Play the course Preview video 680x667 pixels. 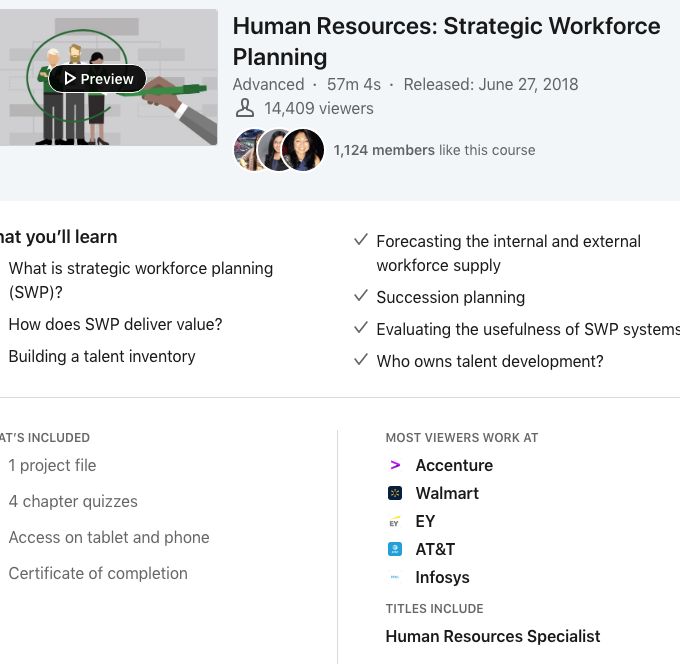(x=97, y=79)
